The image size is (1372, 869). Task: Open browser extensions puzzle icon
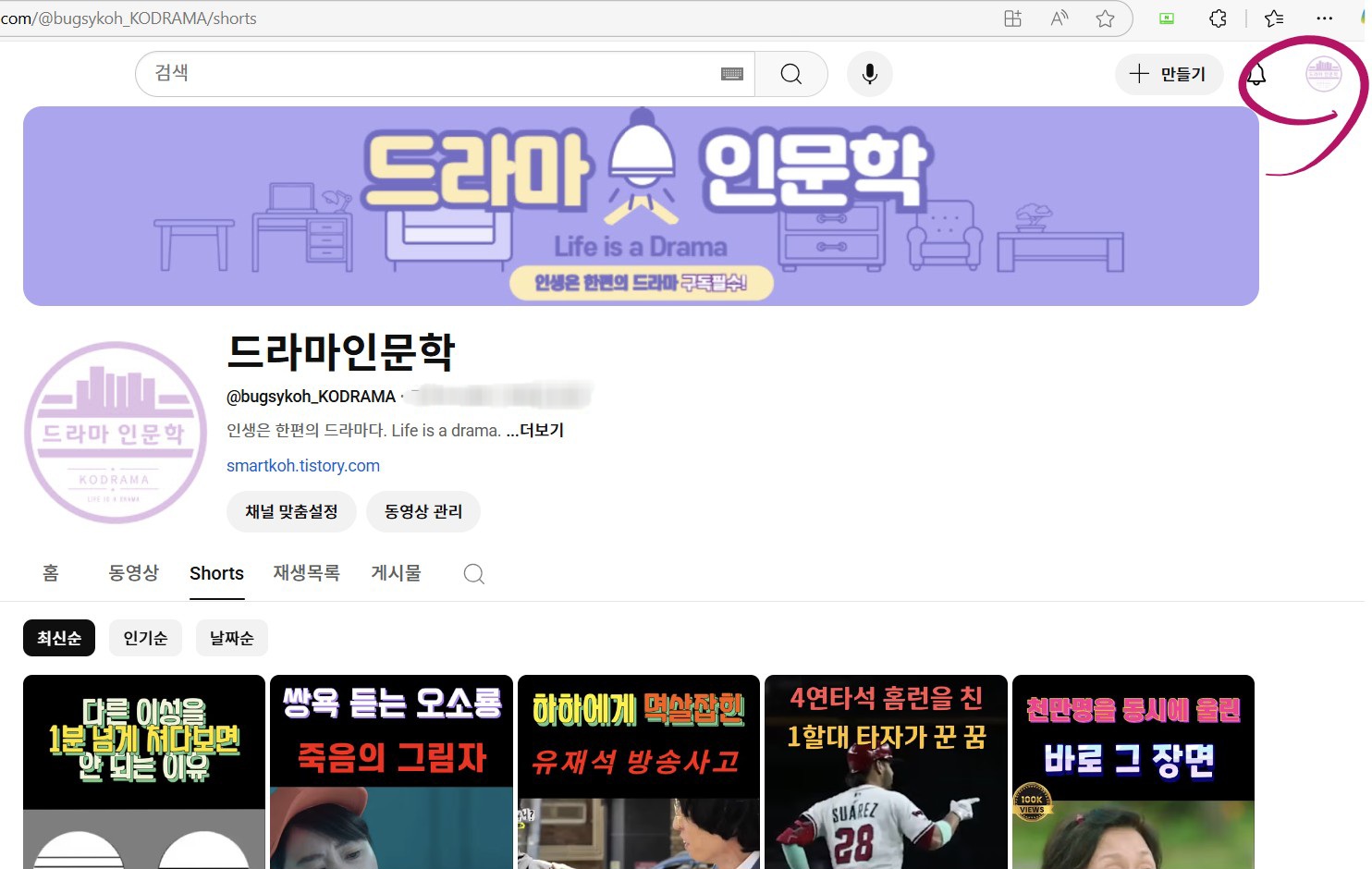pos(1218,18)
